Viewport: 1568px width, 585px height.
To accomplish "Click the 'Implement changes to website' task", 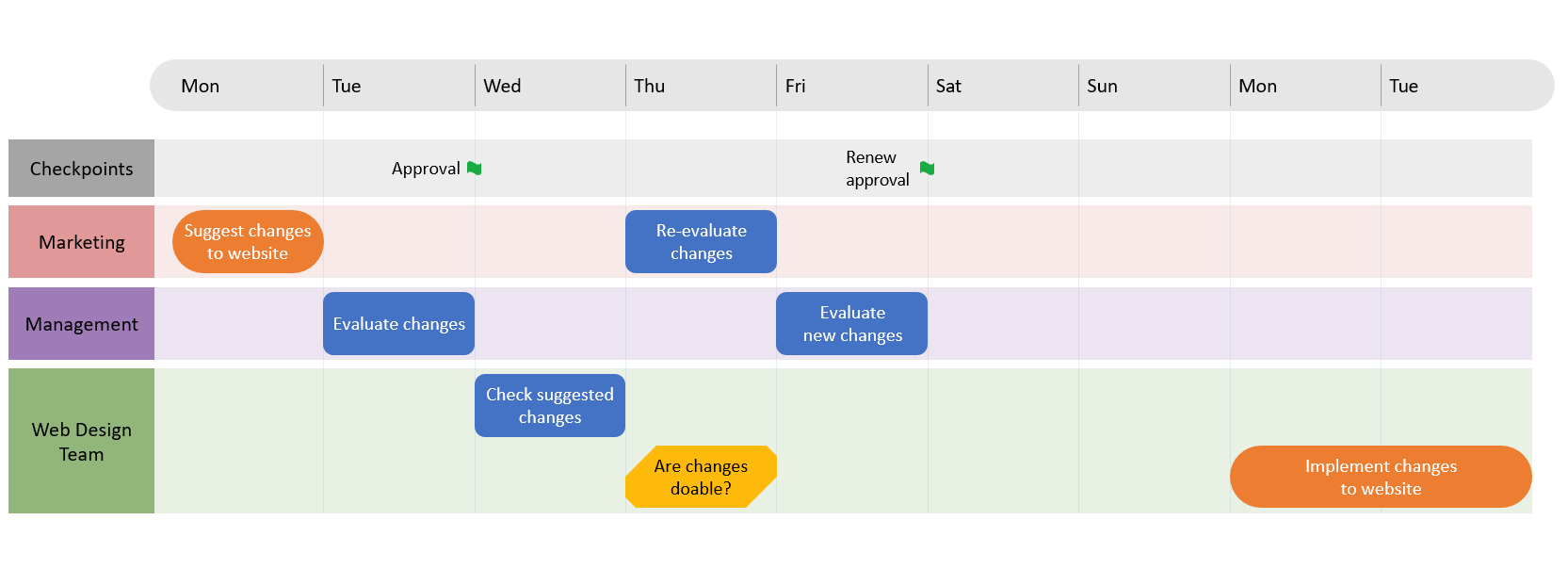I will click(1381, 477).
